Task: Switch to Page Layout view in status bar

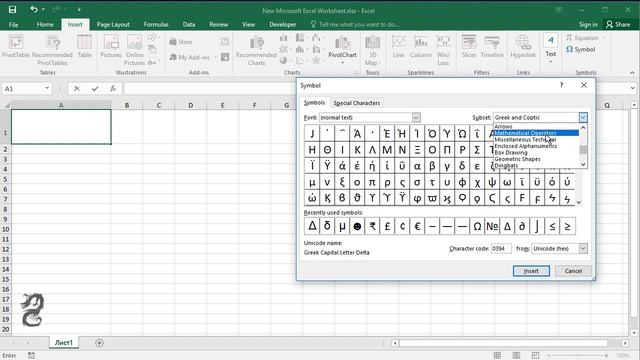Action: 516,356
